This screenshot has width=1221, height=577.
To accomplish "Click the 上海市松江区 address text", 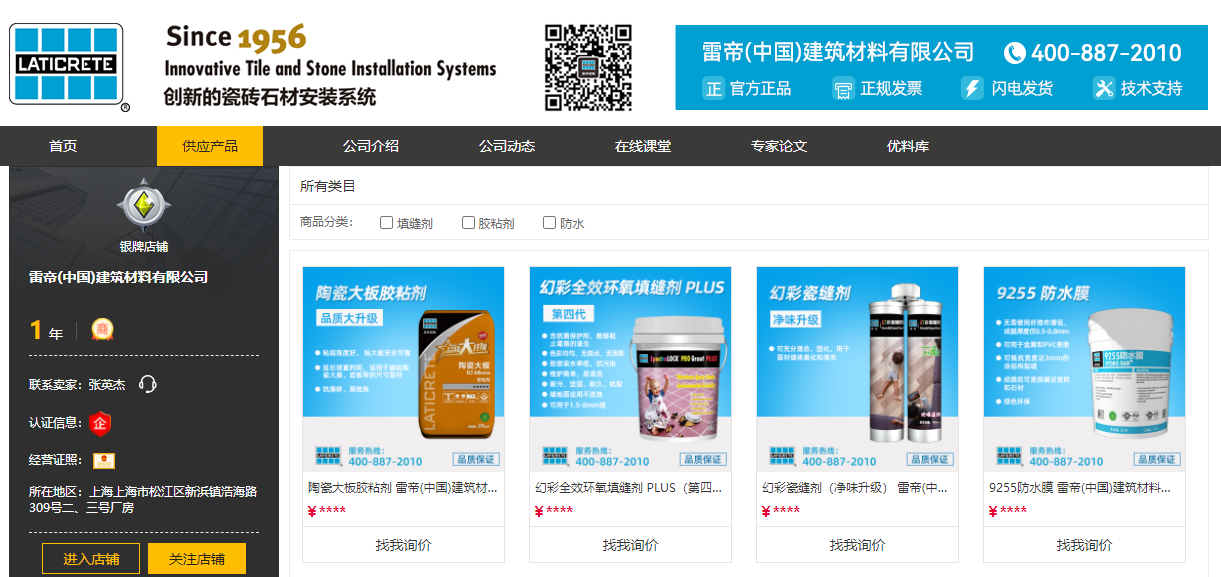I will [x=144, y=499].
